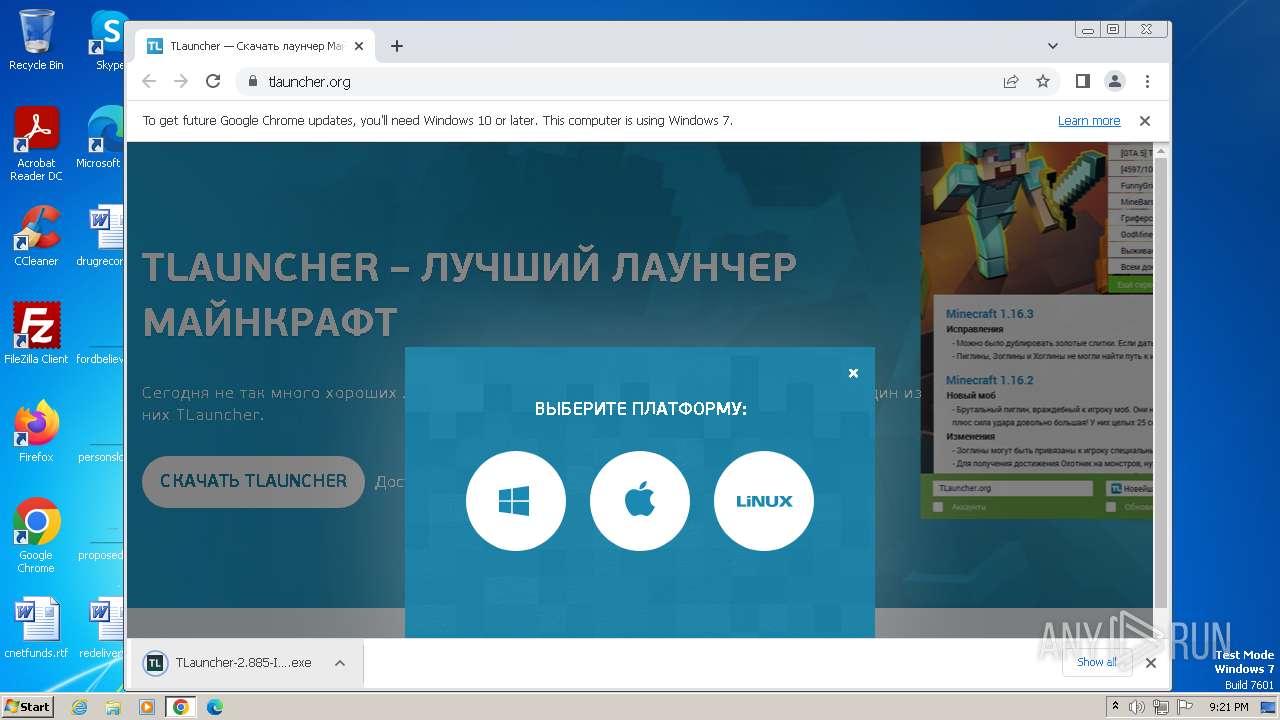This screenshot has height=720, width=1280.
Task: Click the taskbar clock 9:21 PM
Action: point(1229,707)
